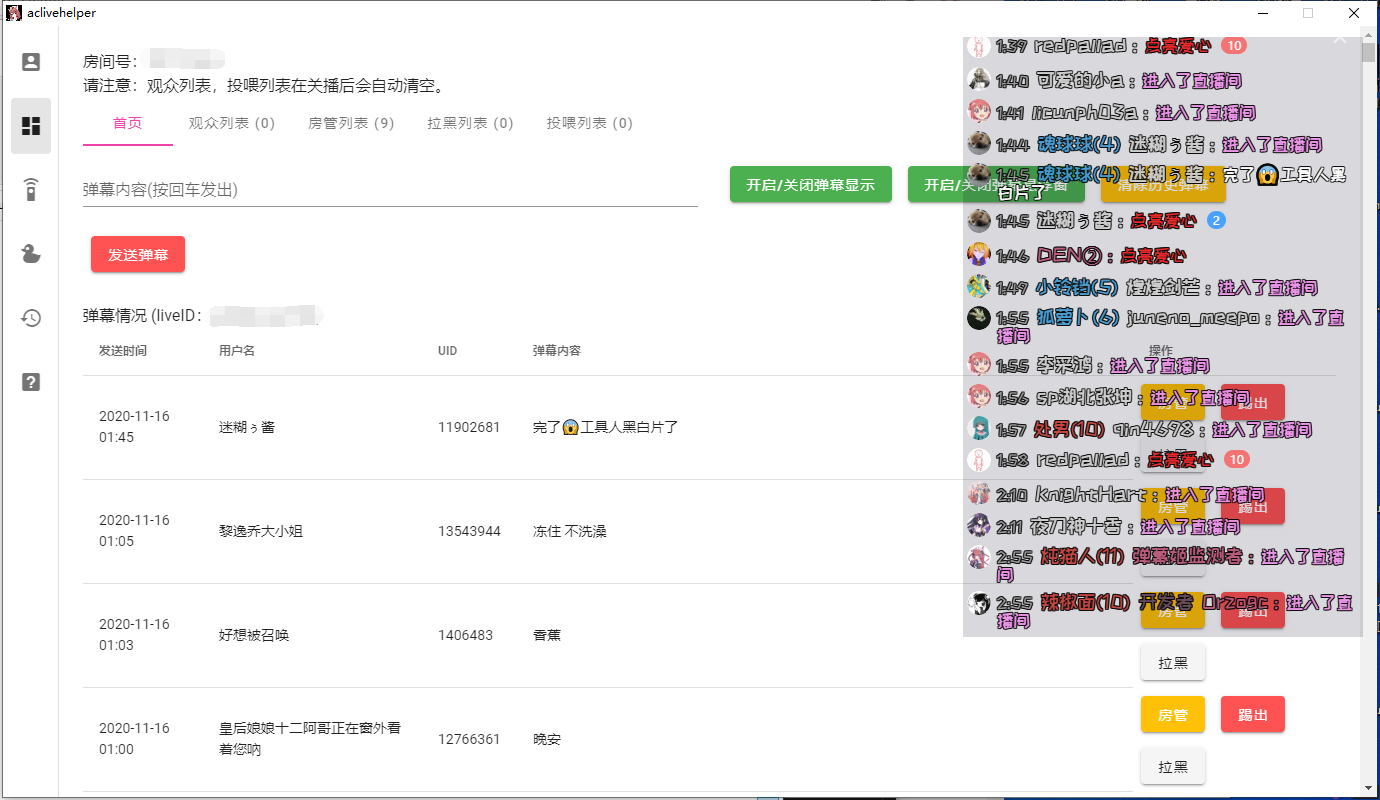Click juneno_meepo's avatar at 1:55
1380x800 pixels.
[x=979, y=318]
